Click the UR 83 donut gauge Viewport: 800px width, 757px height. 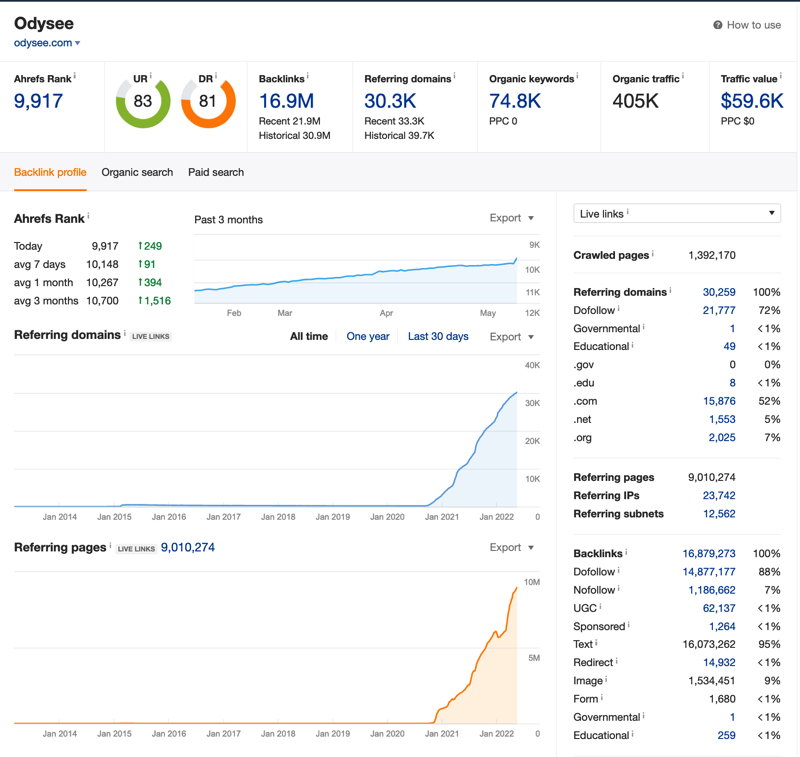coord(143,102)
